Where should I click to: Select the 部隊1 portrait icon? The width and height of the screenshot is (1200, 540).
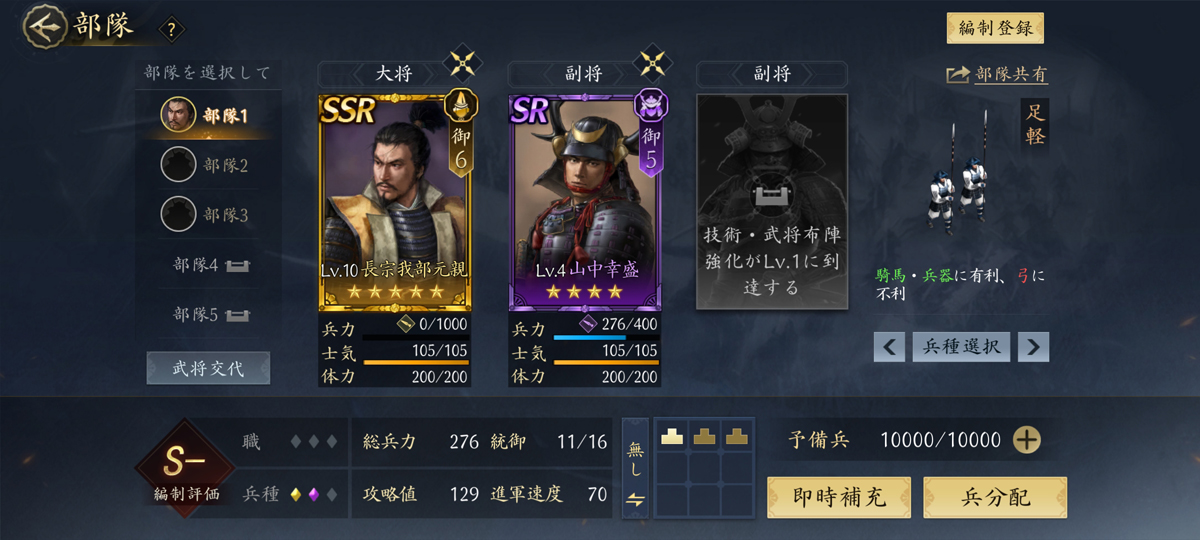[x=178, y=115]
